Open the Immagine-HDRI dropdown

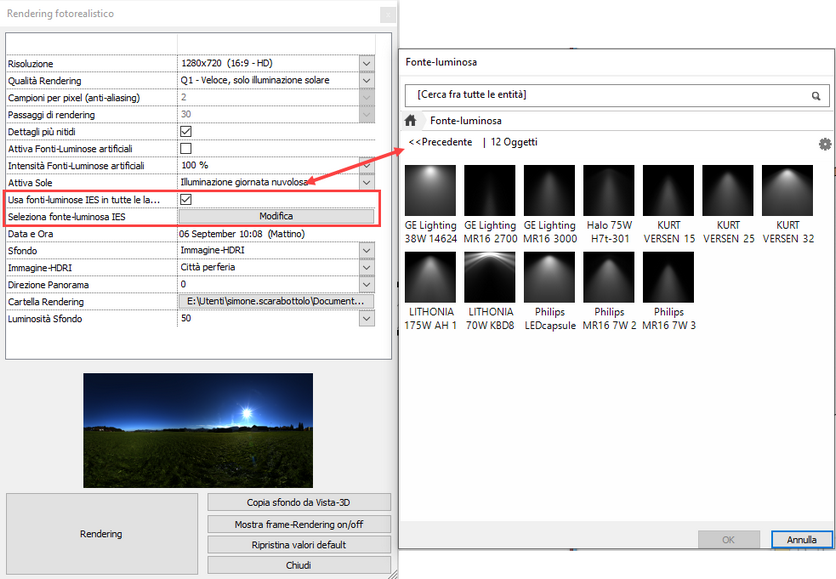coord(366,268)
